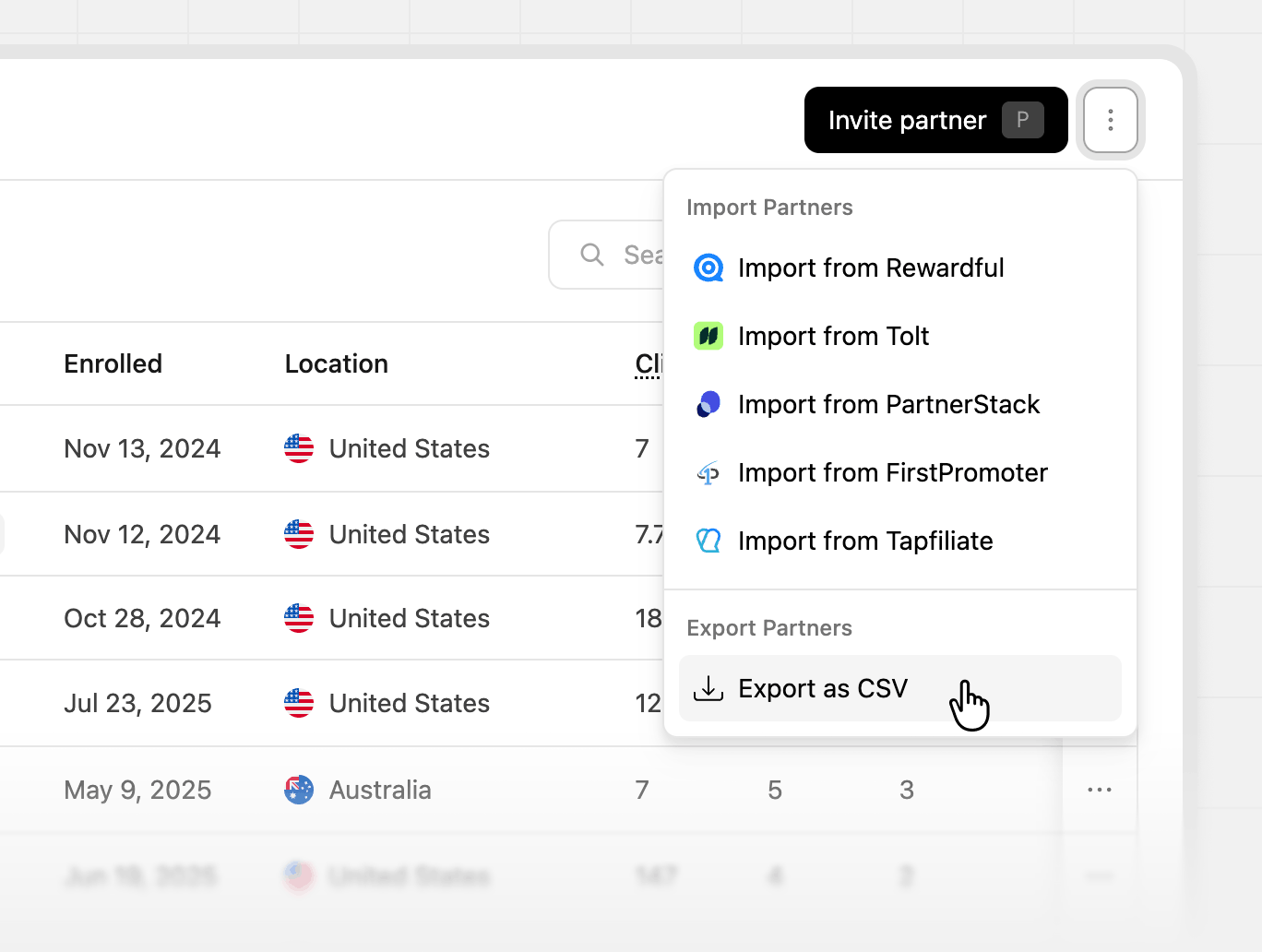Screen dimensions: 1262x952
Task: Click the value 5 in the Australia row
Action: (x=775, y=790)
